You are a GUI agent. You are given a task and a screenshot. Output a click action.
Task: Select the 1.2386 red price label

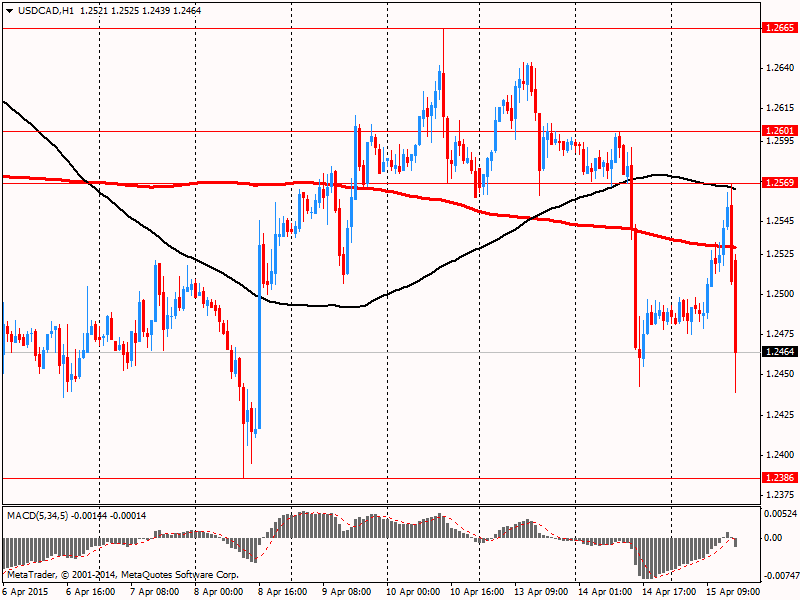[779, 478]
